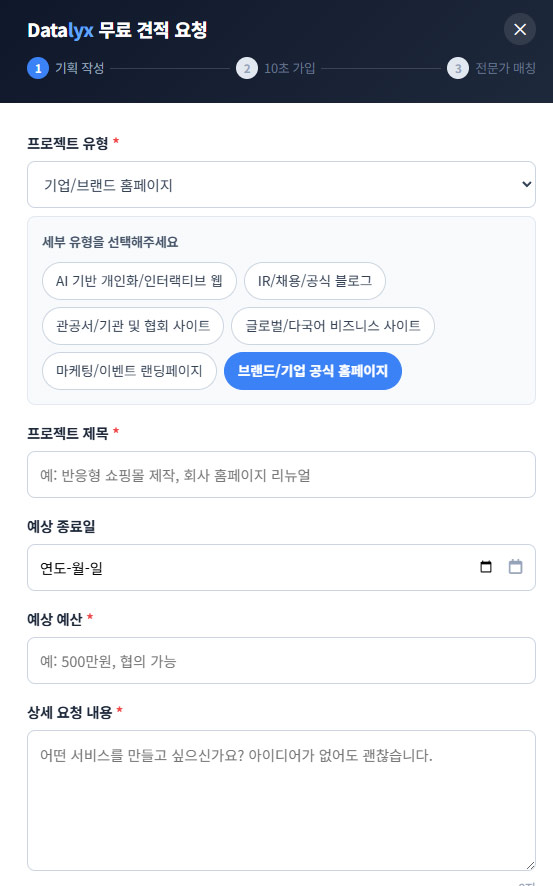Close the Datalyx quote request dialog
This screenshot has width=553, height=886.
520,29
